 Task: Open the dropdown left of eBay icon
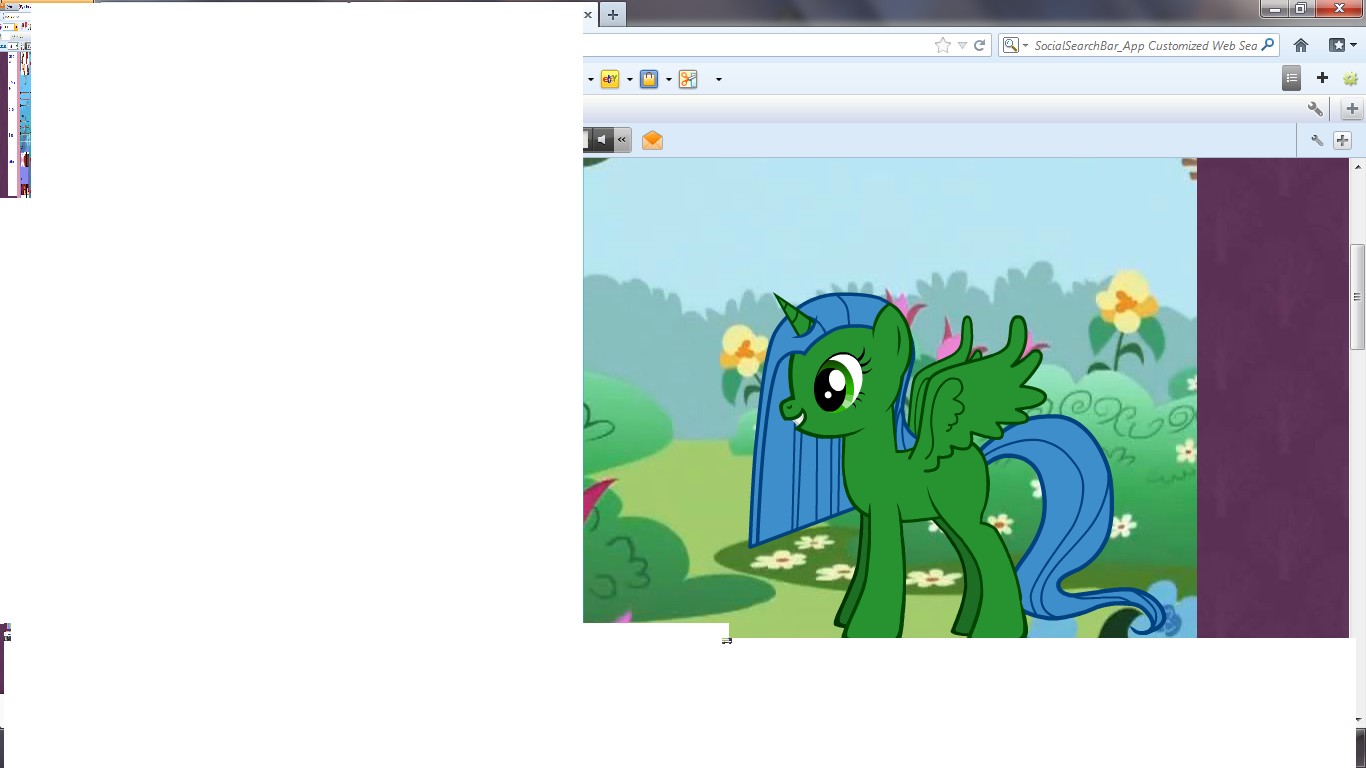590,79
